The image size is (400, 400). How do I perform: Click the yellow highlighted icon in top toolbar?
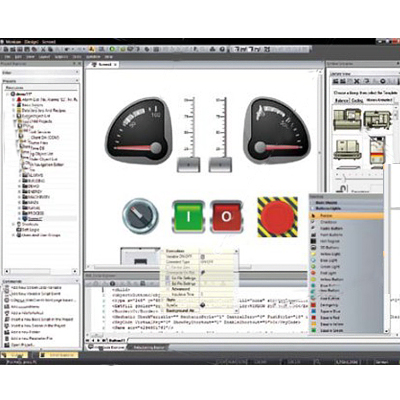(x=92, y=49)
